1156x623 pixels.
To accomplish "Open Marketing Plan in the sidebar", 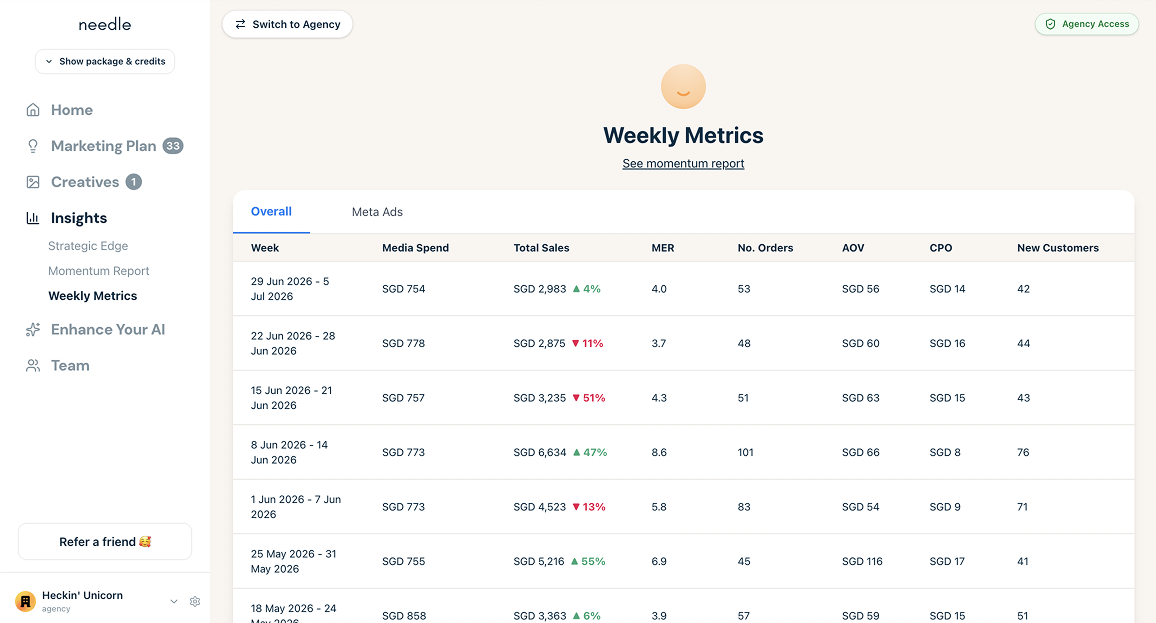I will click(x=103, y=146).
